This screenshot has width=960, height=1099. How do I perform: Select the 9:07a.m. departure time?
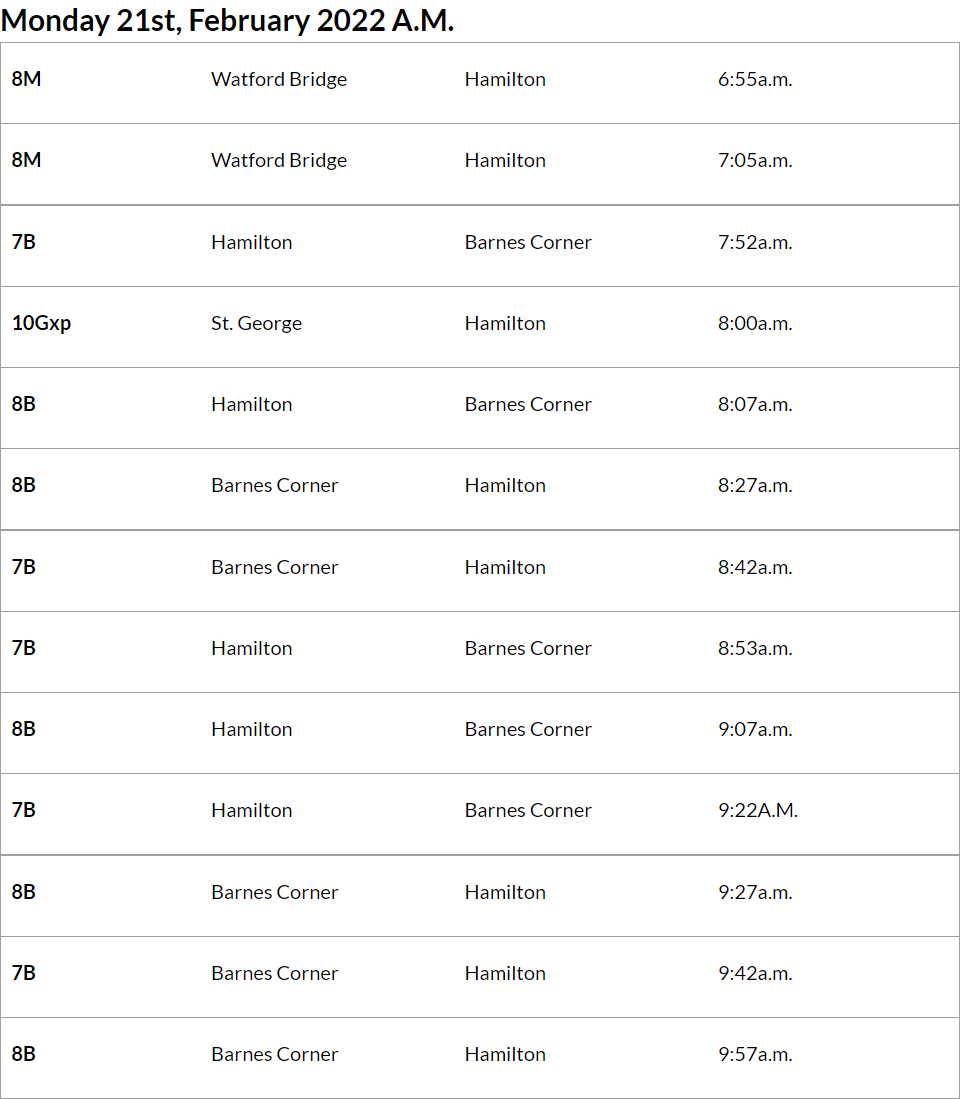point(755,730)
